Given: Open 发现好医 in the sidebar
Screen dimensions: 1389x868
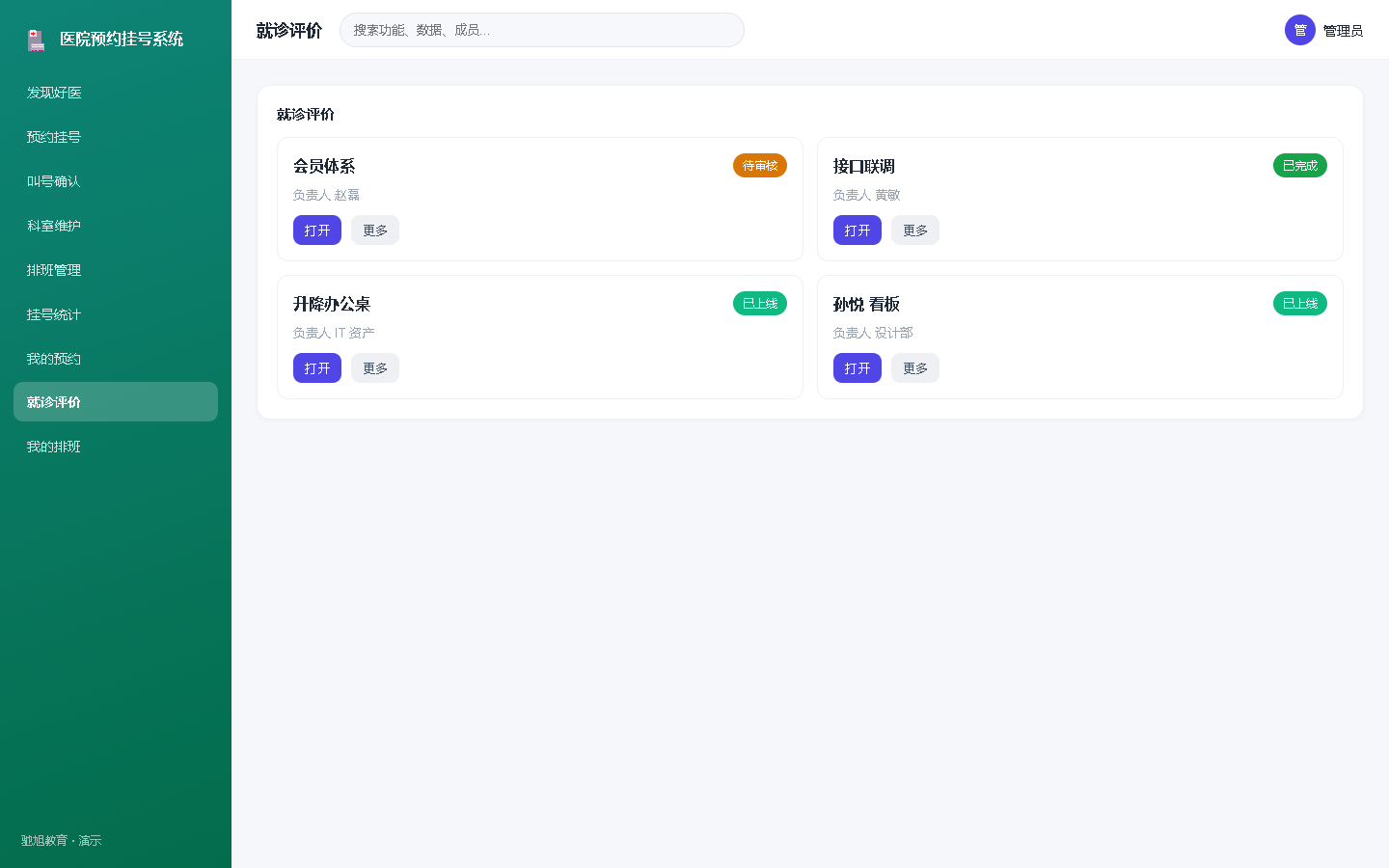Looking at the screenshot, I should [x=116, y=93].
